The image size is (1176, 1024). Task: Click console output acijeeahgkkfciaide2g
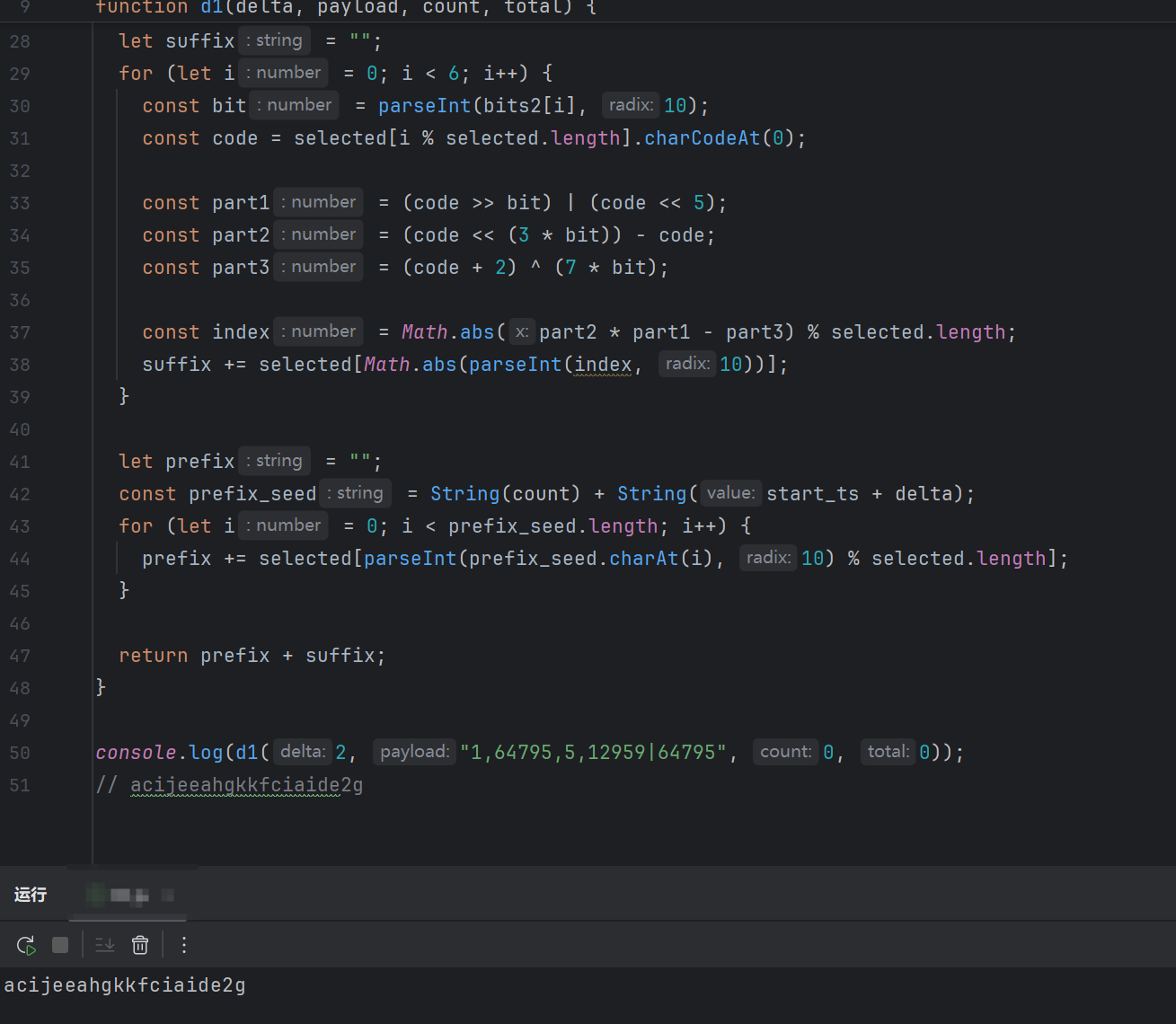pos(125,985)
